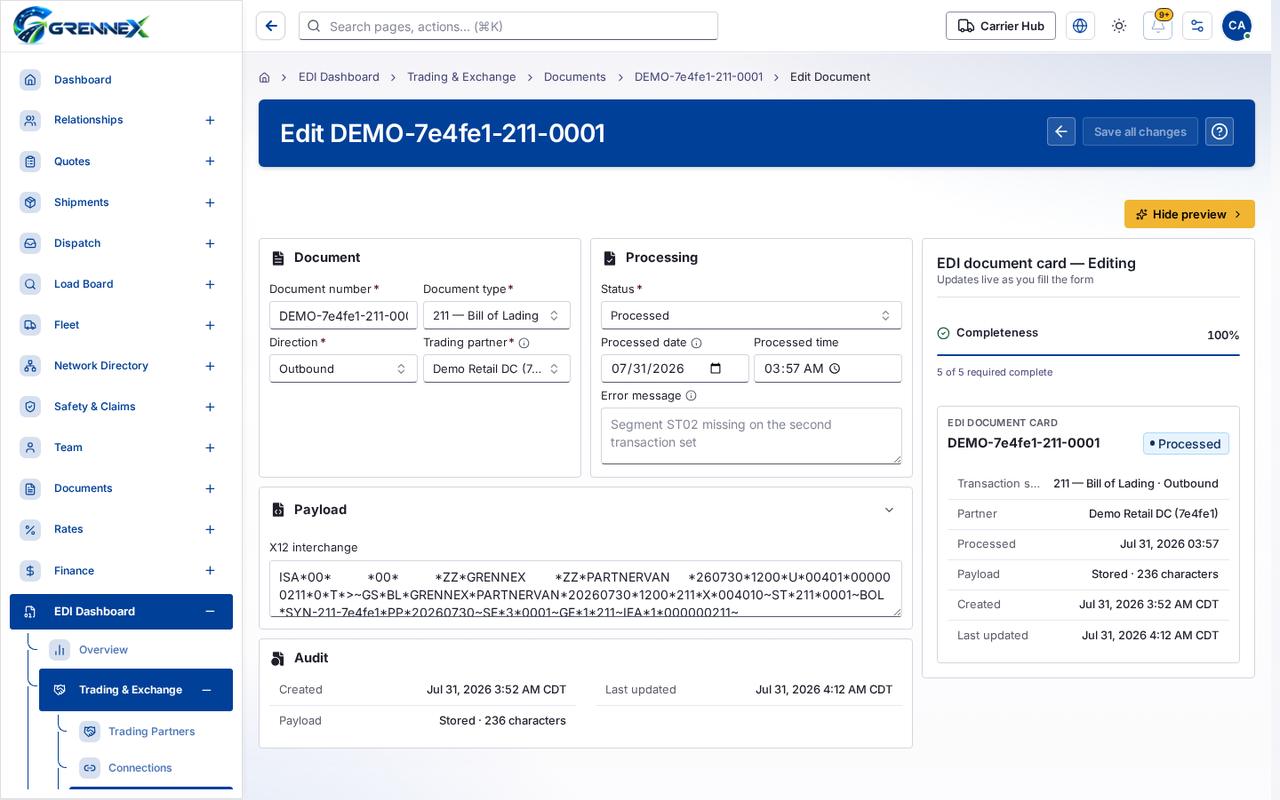Collapse the Payload section chevron

(x=889, y=509)
